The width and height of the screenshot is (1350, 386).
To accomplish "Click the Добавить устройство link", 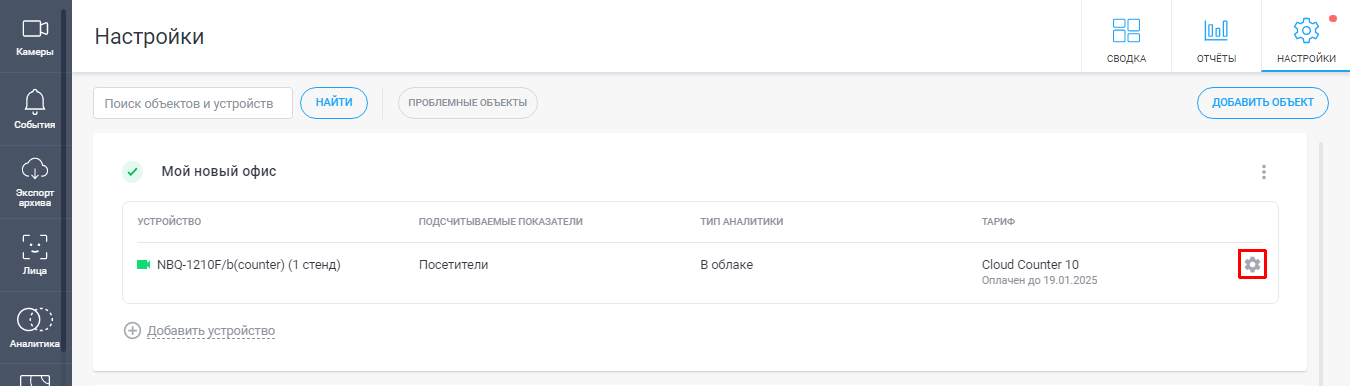I will 211,331.
